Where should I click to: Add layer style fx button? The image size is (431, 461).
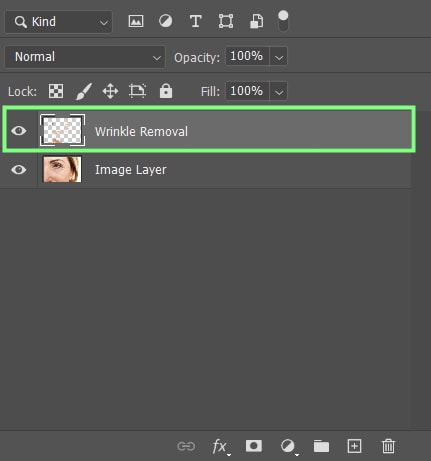coord(221,446)
